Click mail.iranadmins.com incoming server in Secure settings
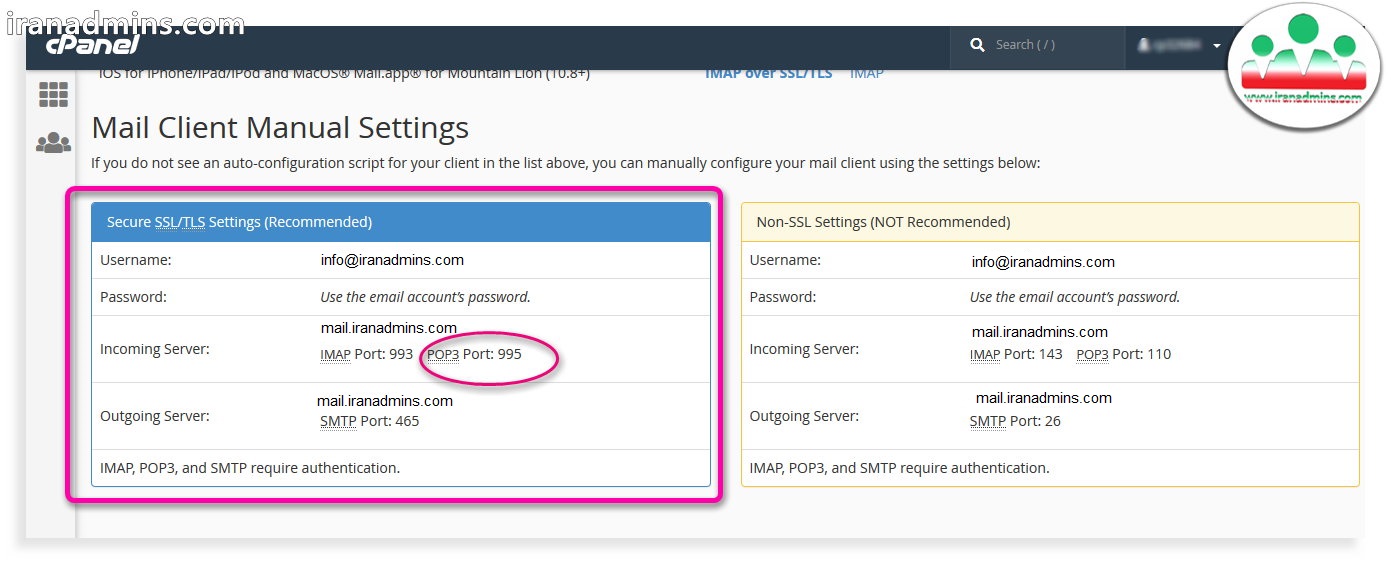The width and height of the screenshot is (1391, 564). [389, 328]
